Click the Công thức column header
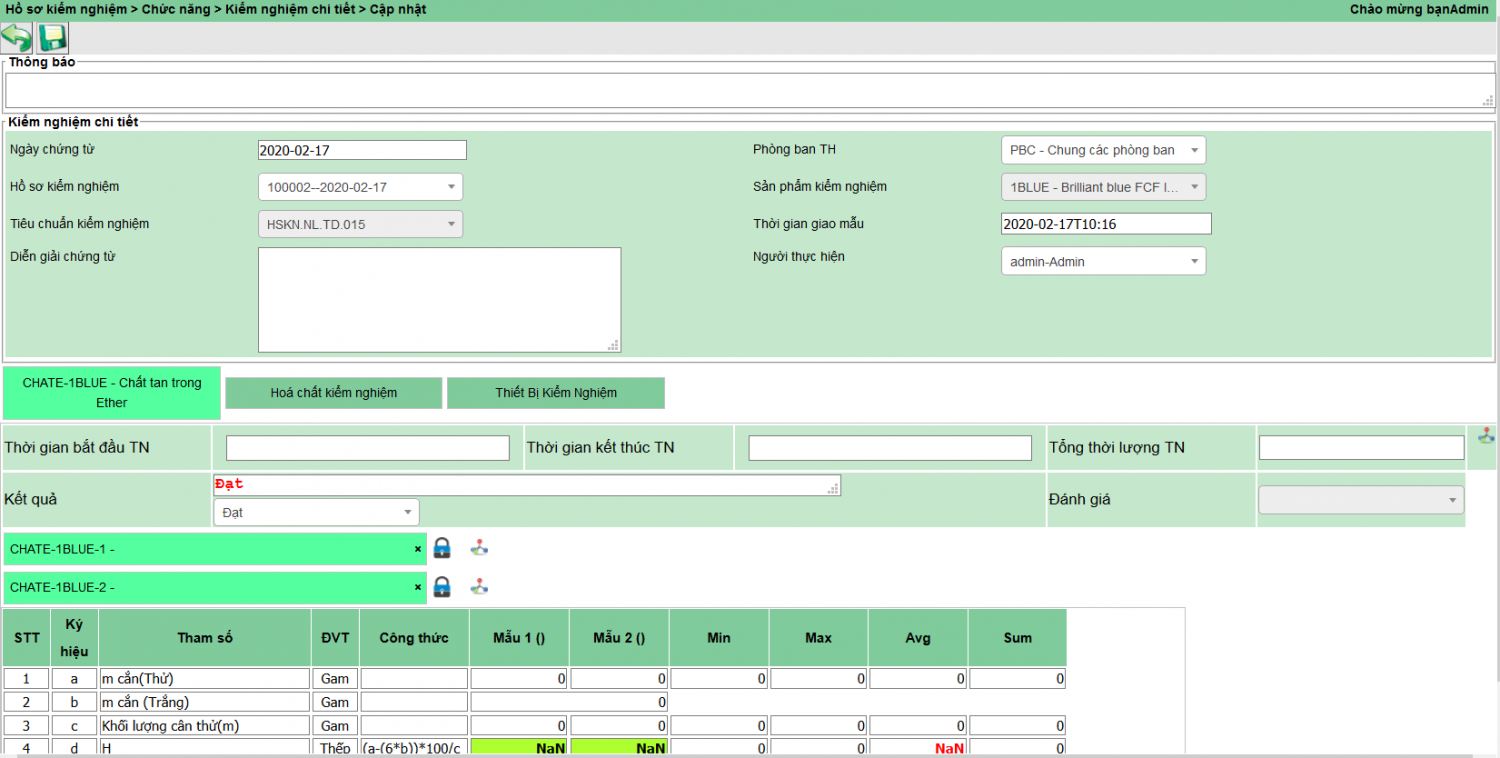 (x=414, y=638)
